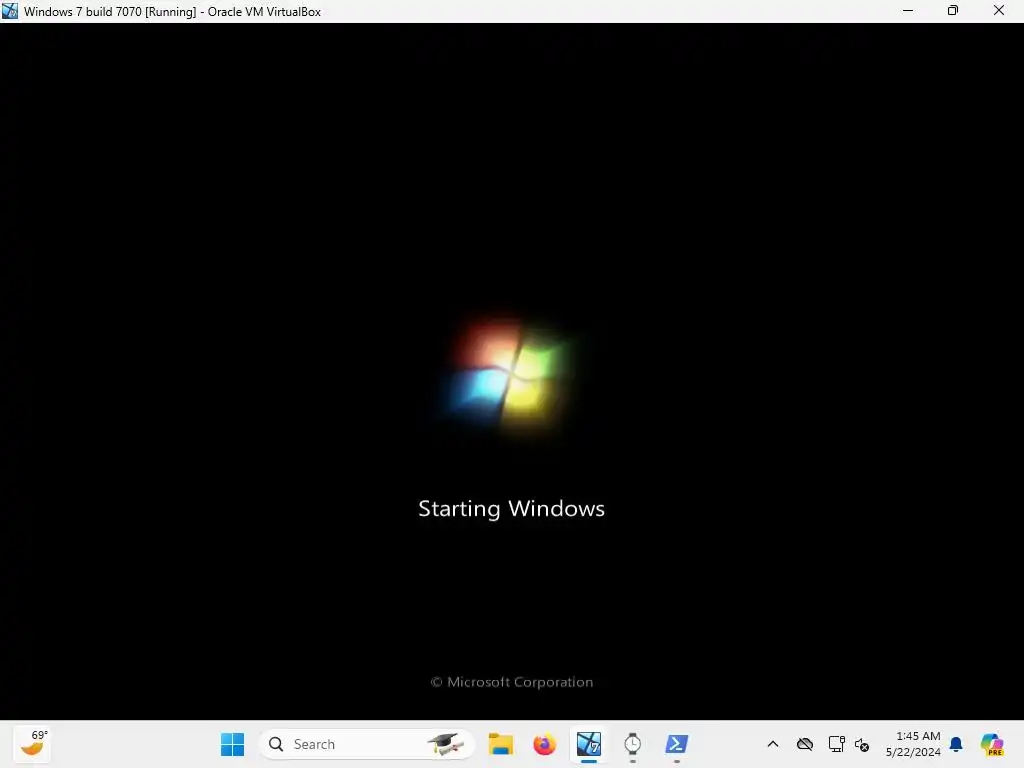Launch Firefox from the taskbar
1024x768 pixels.
point(545,744)
